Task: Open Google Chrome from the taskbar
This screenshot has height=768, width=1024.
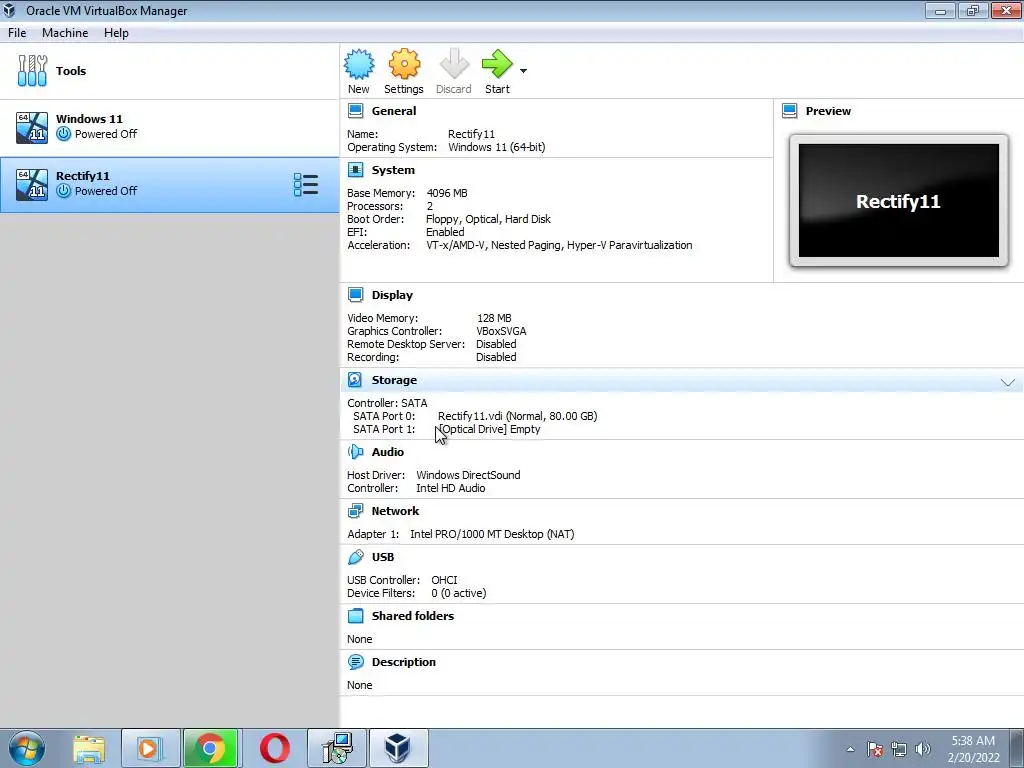Action: tap(211, 748)
